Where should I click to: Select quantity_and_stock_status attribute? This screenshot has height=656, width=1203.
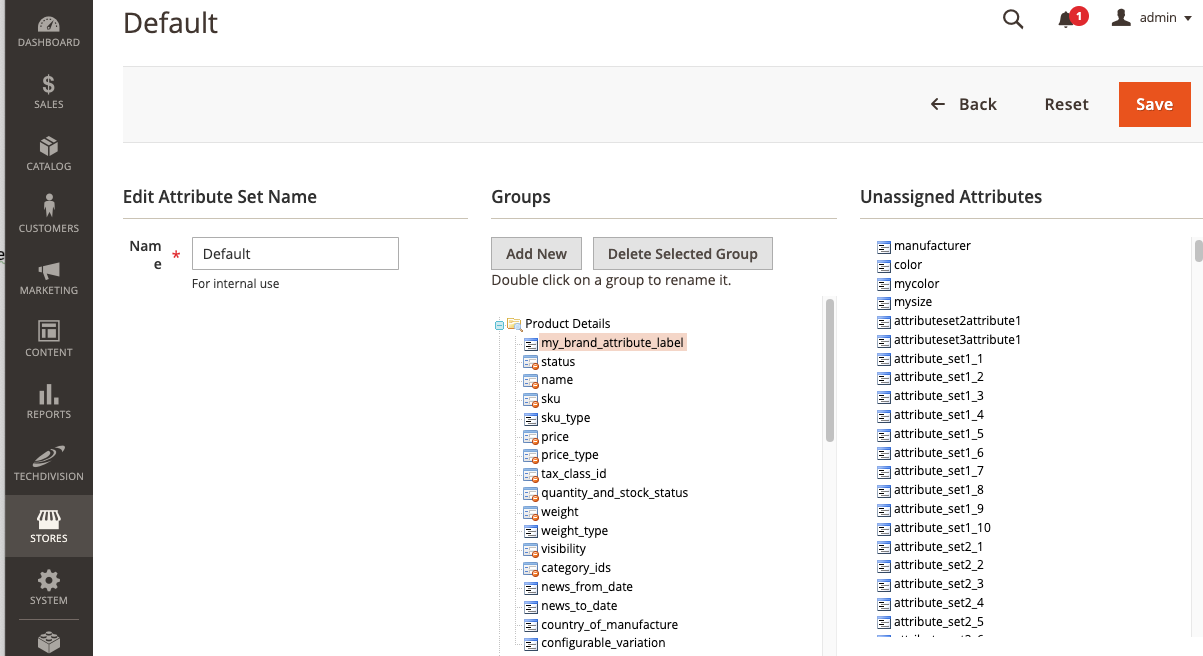tap(615, 493)
